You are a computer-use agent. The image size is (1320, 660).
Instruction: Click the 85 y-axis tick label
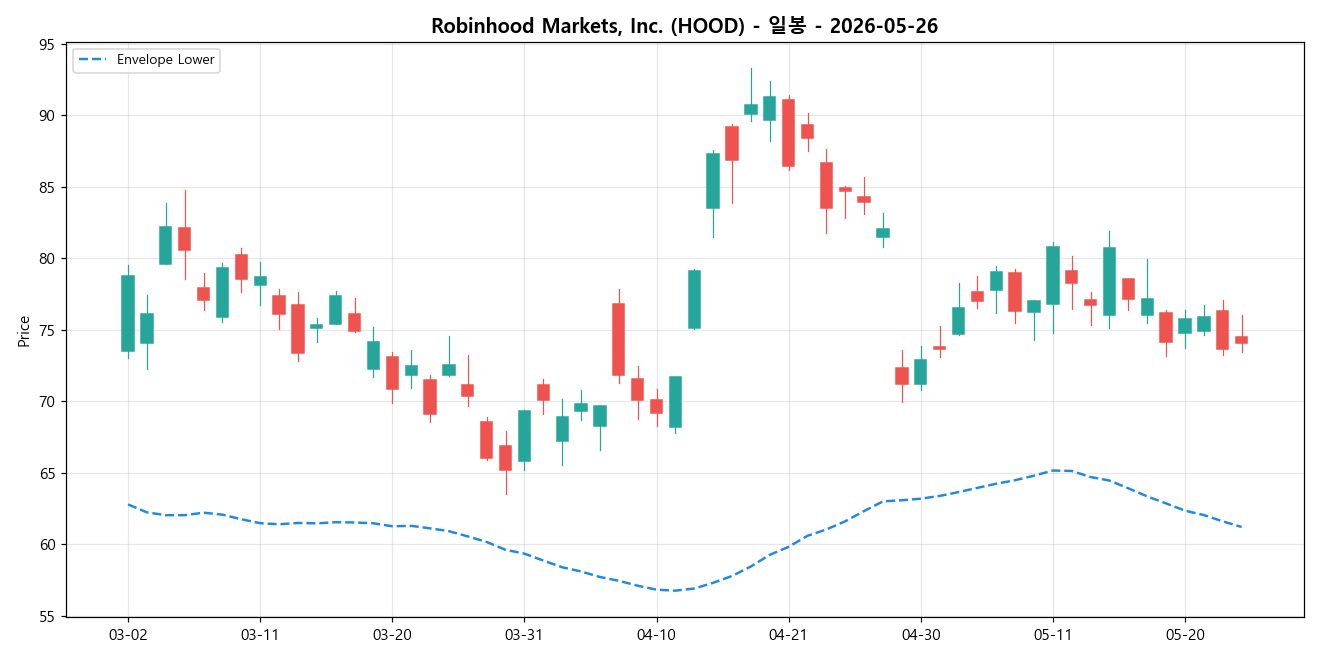(x=47, y=188)
